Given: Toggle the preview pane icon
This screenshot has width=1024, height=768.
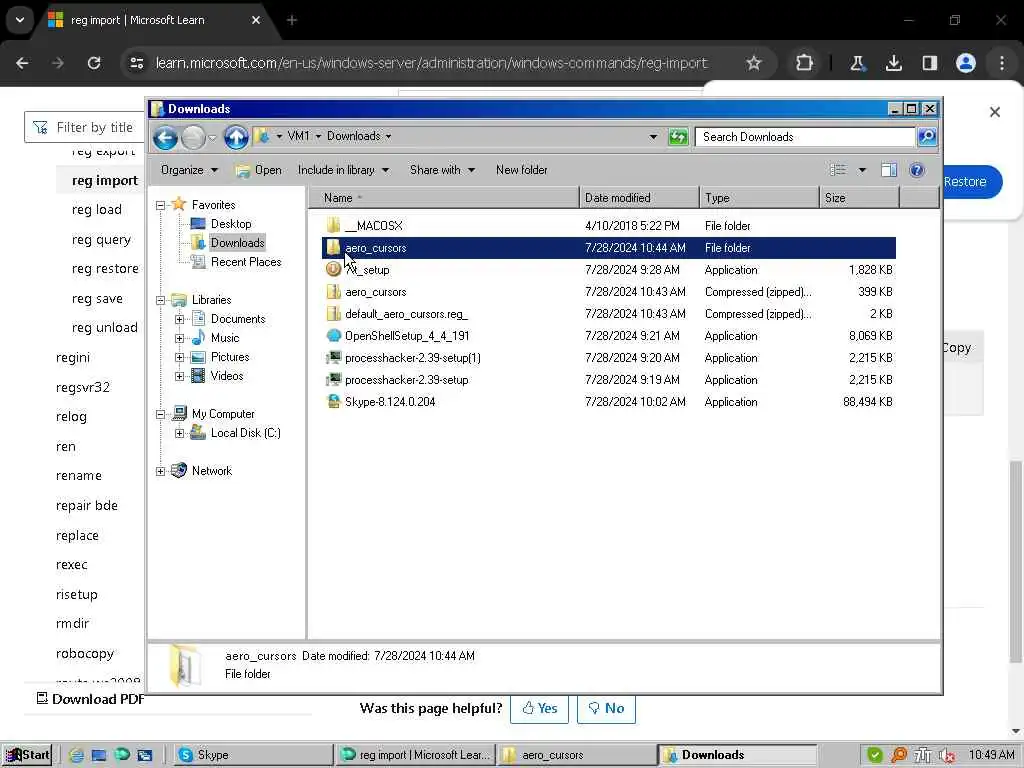Looking at the screenshot, I should [889, 170].
